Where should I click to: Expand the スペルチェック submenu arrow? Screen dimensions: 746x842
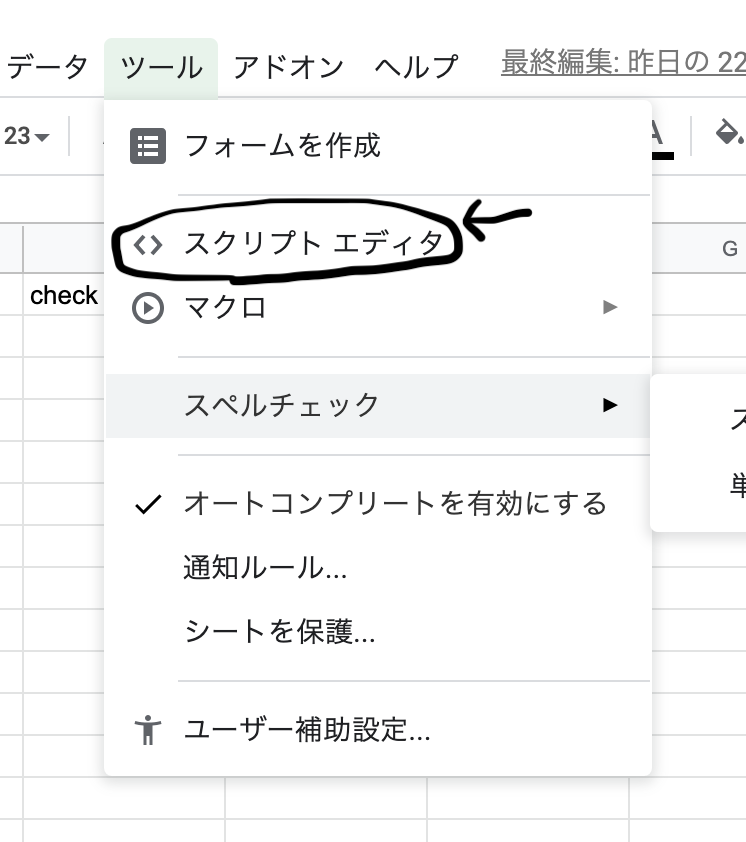click(x=610, y=405)
